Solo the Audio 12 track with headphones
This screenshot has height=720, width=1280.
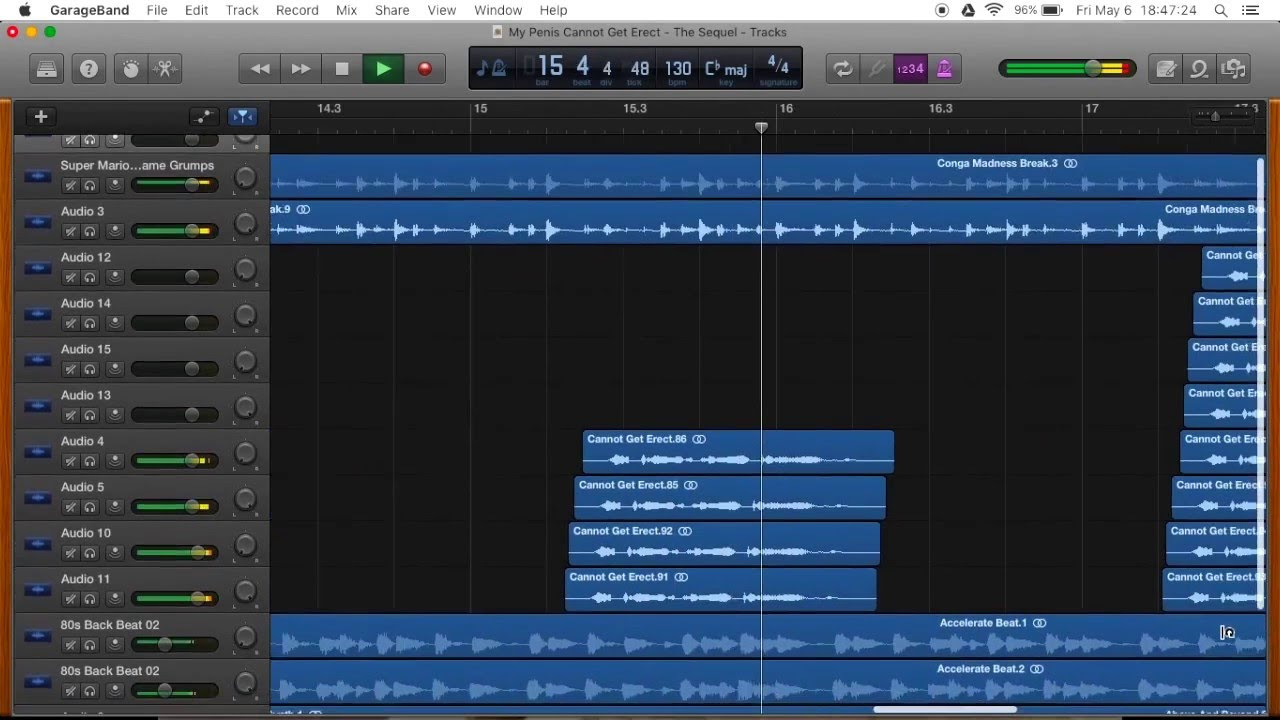pos(90,277)
